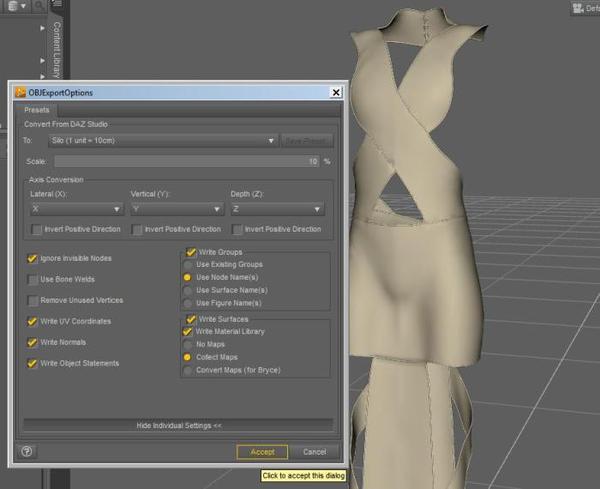Viewport: 600px width, 489px height.
Task: Uncheck Ignore Invisible Nodes
Action: 33,259
